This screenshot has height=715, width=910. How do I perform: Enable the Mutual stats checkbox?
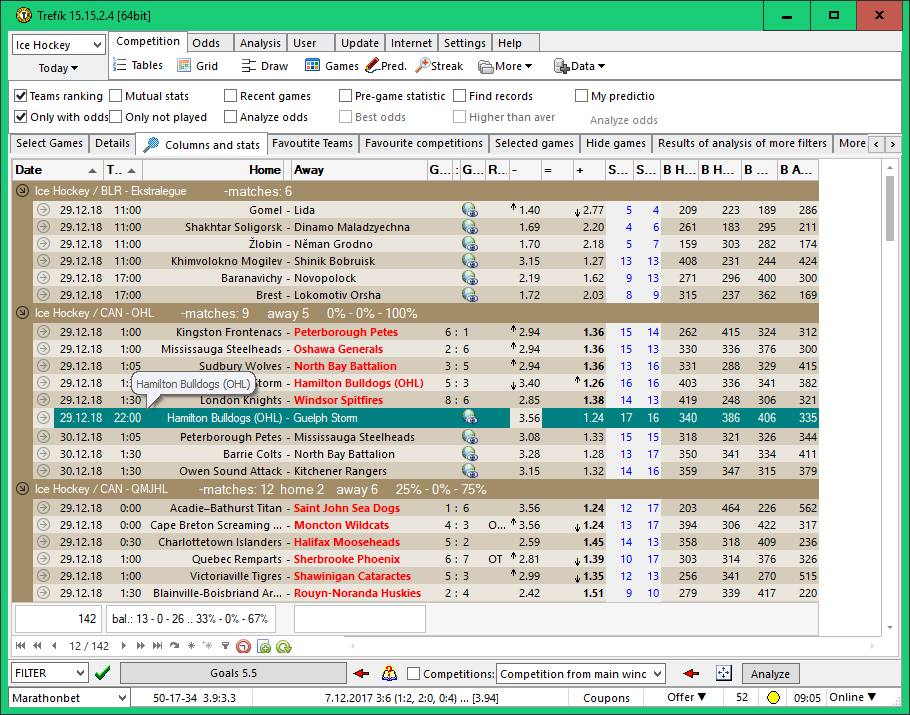pyautogui.click(x=116, y=96)
